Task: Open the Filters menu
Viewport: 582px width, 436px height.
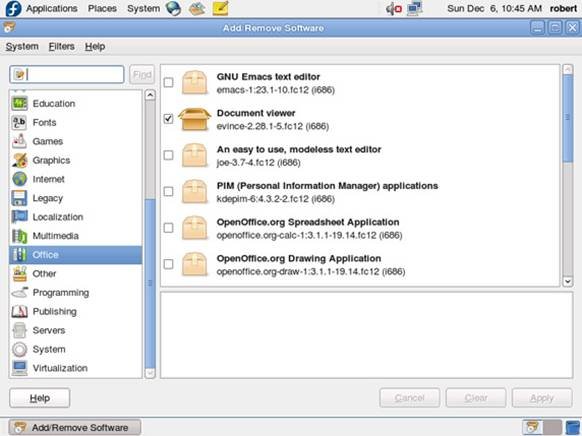Action: point(62,46)
